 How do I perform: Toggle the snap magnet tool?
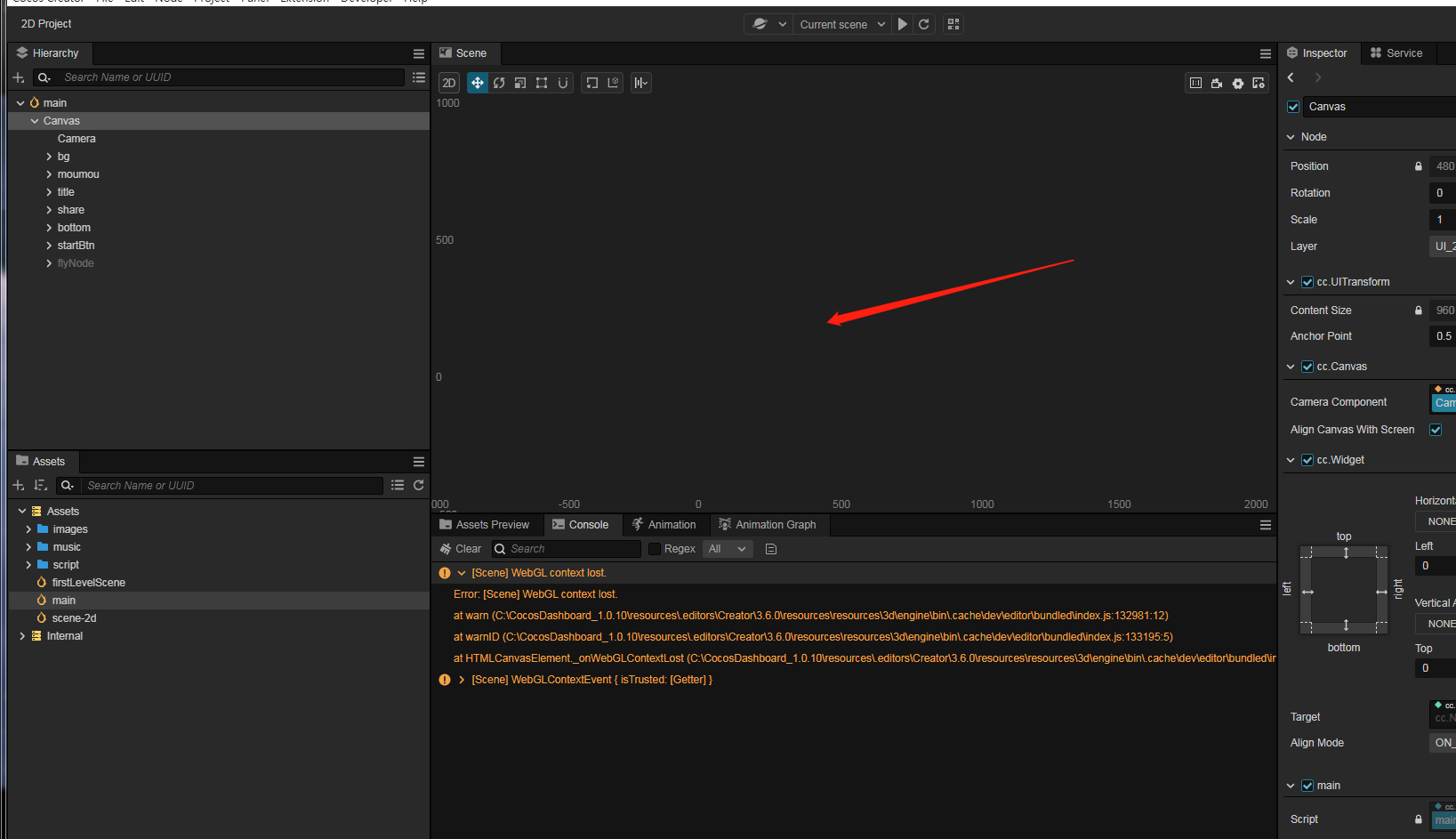click(x=563, y=83)
